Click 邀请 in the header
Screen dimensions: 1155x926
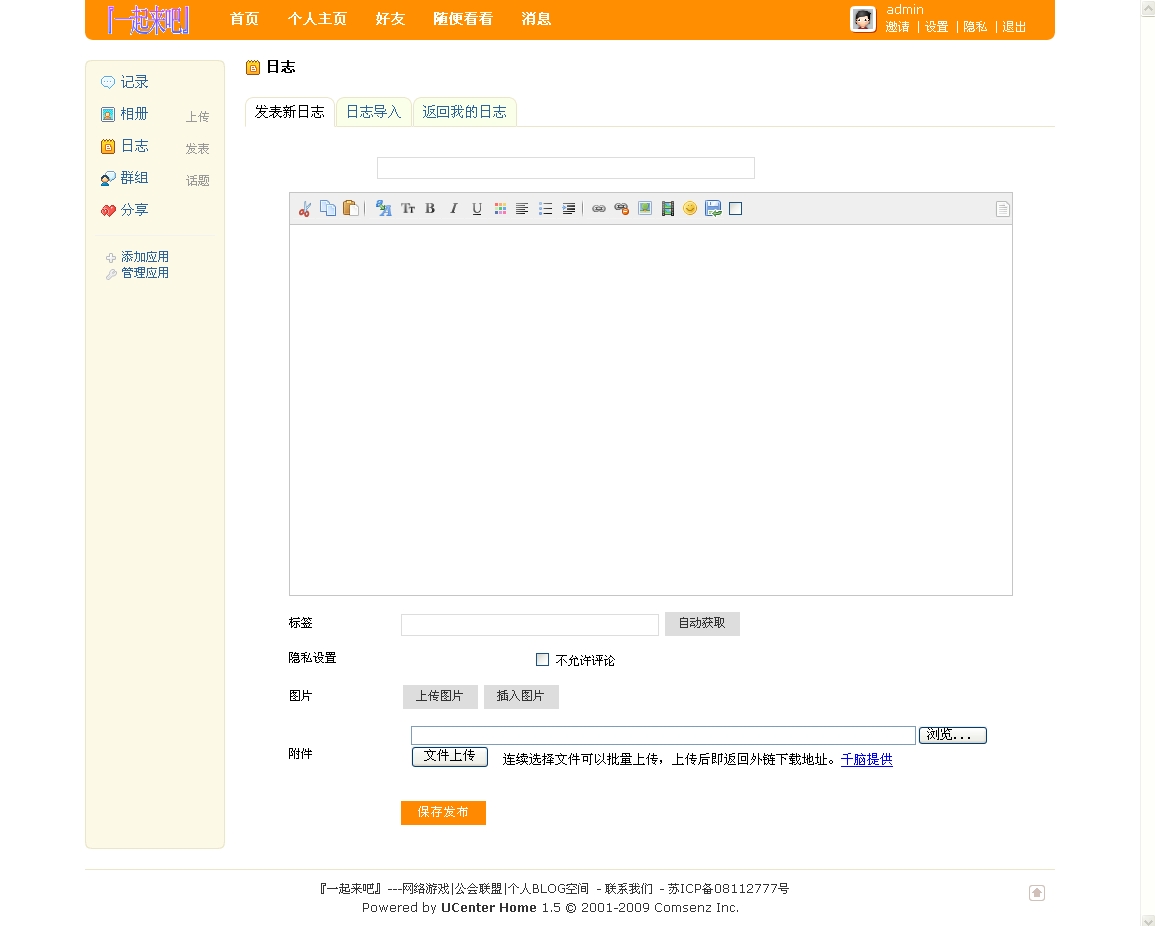tap(897, 27)
